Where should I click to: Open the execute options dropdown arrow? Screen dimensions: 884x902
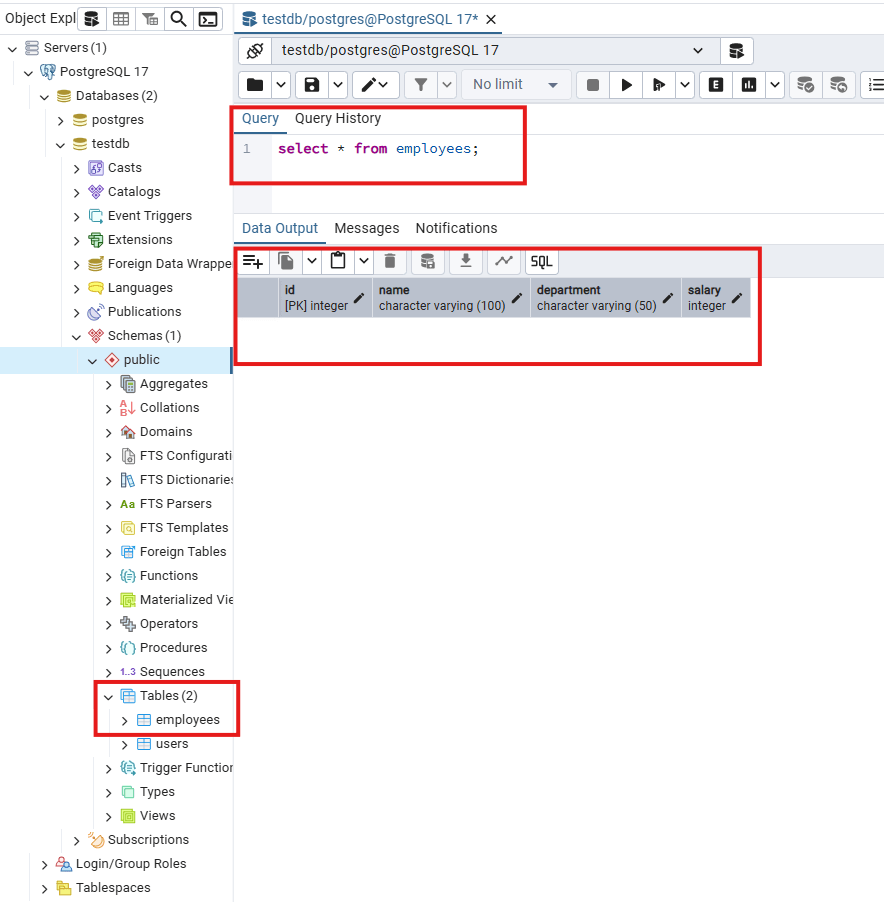tap(685, 85)
